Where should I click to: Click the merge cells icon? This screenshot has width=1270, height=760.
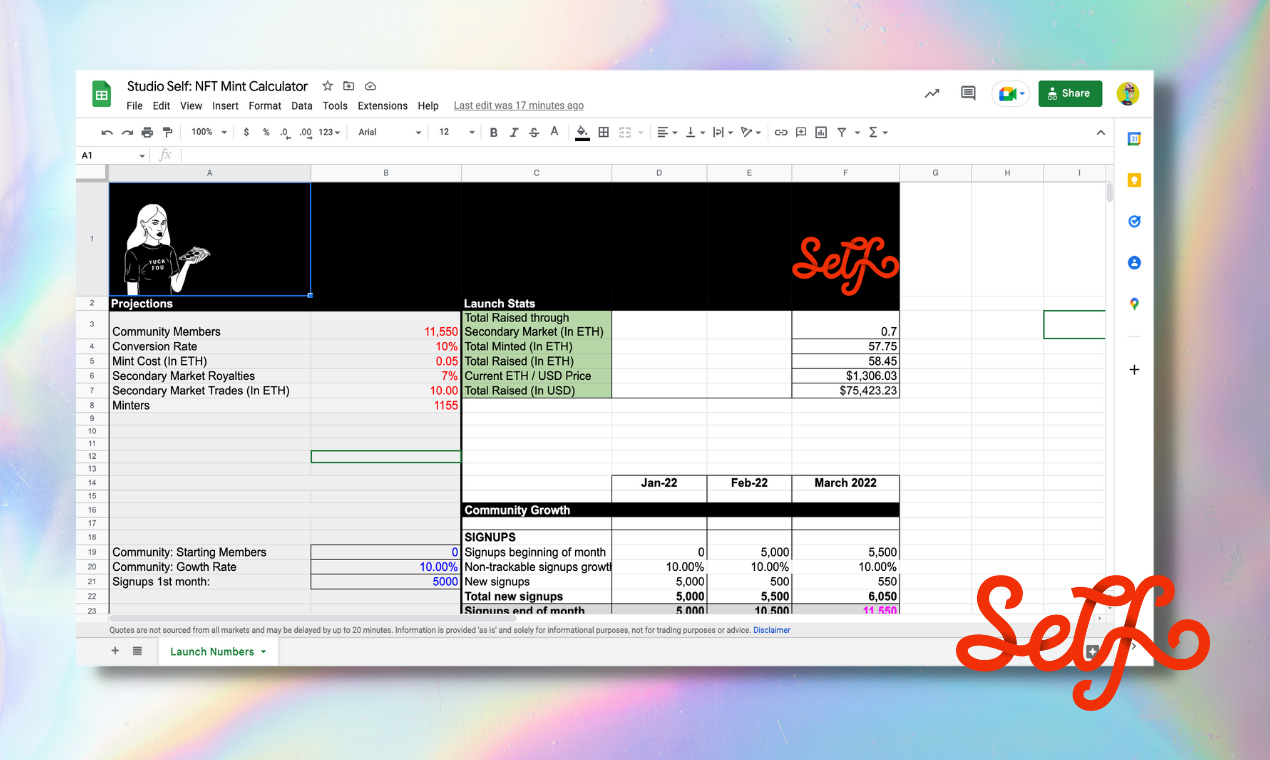pyautogui.click(x=626, y=132)
